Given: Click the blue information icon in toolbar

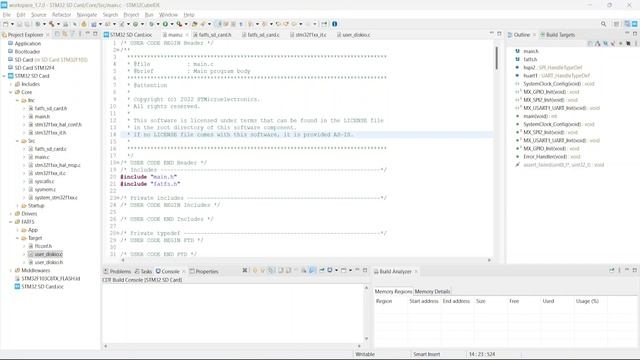Looking at the screenshot, I should [x=334, y=24].
